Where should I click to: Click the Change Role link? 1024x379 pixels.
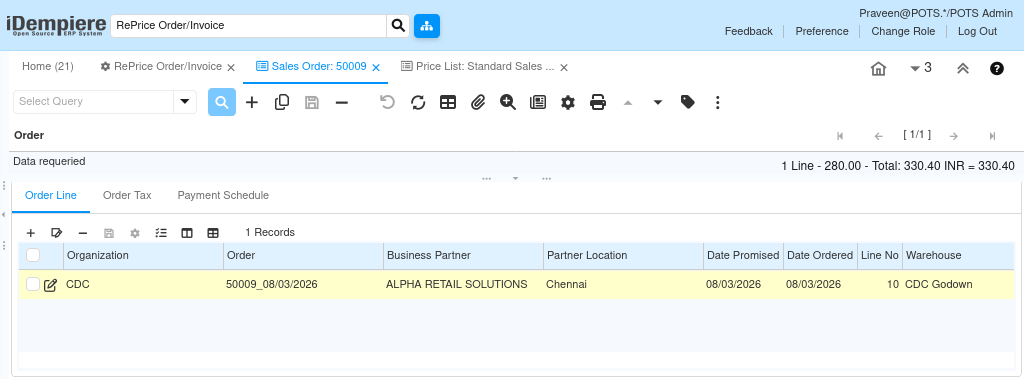coord(903,31)
